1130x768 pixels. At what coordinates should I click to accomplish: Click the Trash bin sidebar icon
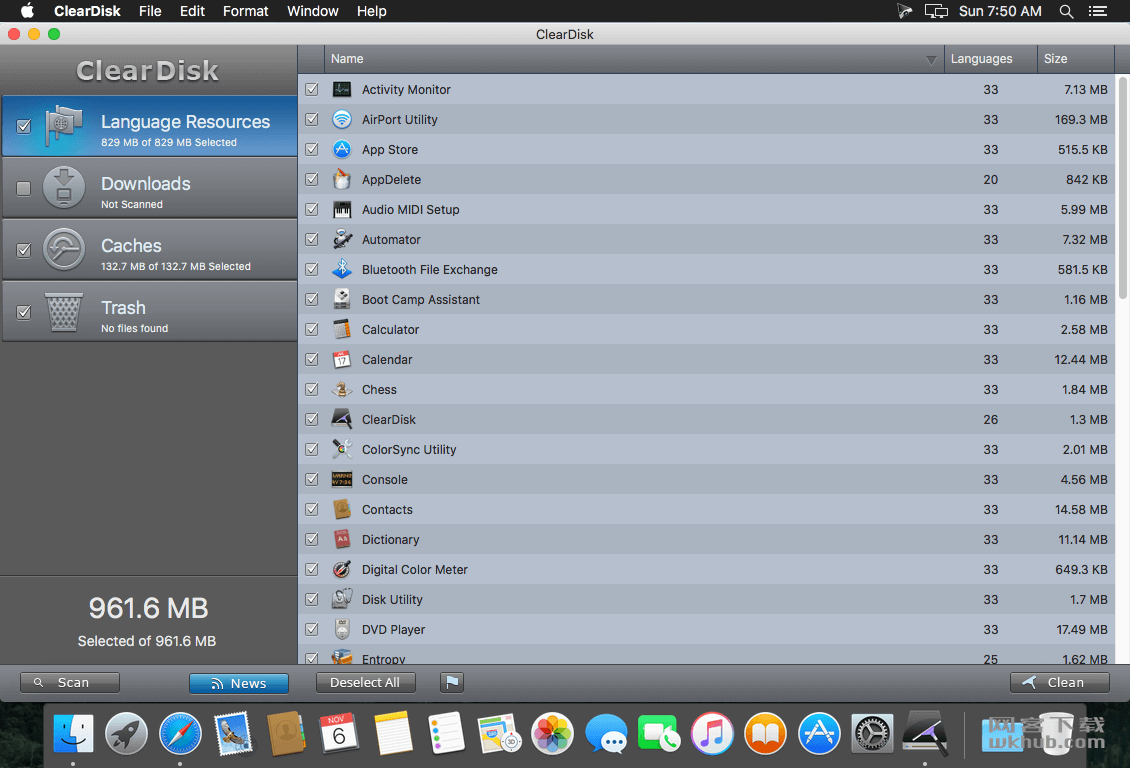pos(64,312)
